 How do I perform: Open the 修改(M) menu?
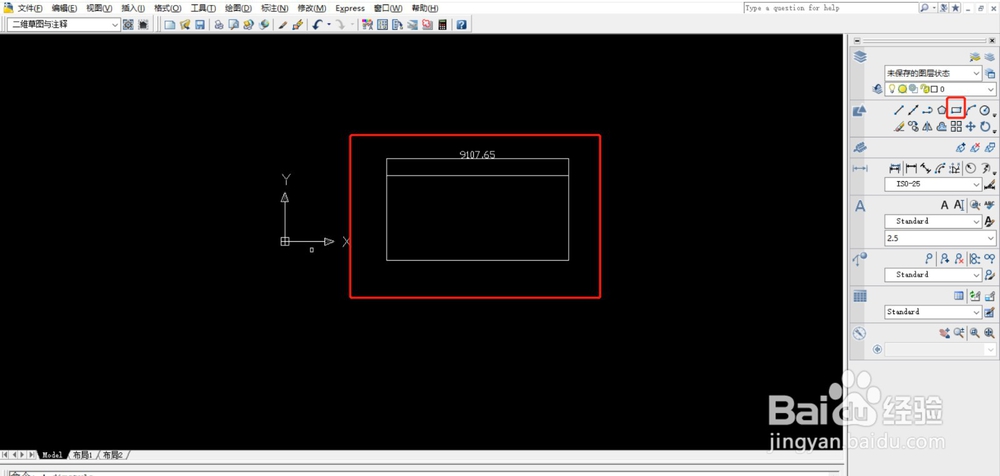(312, 8)
